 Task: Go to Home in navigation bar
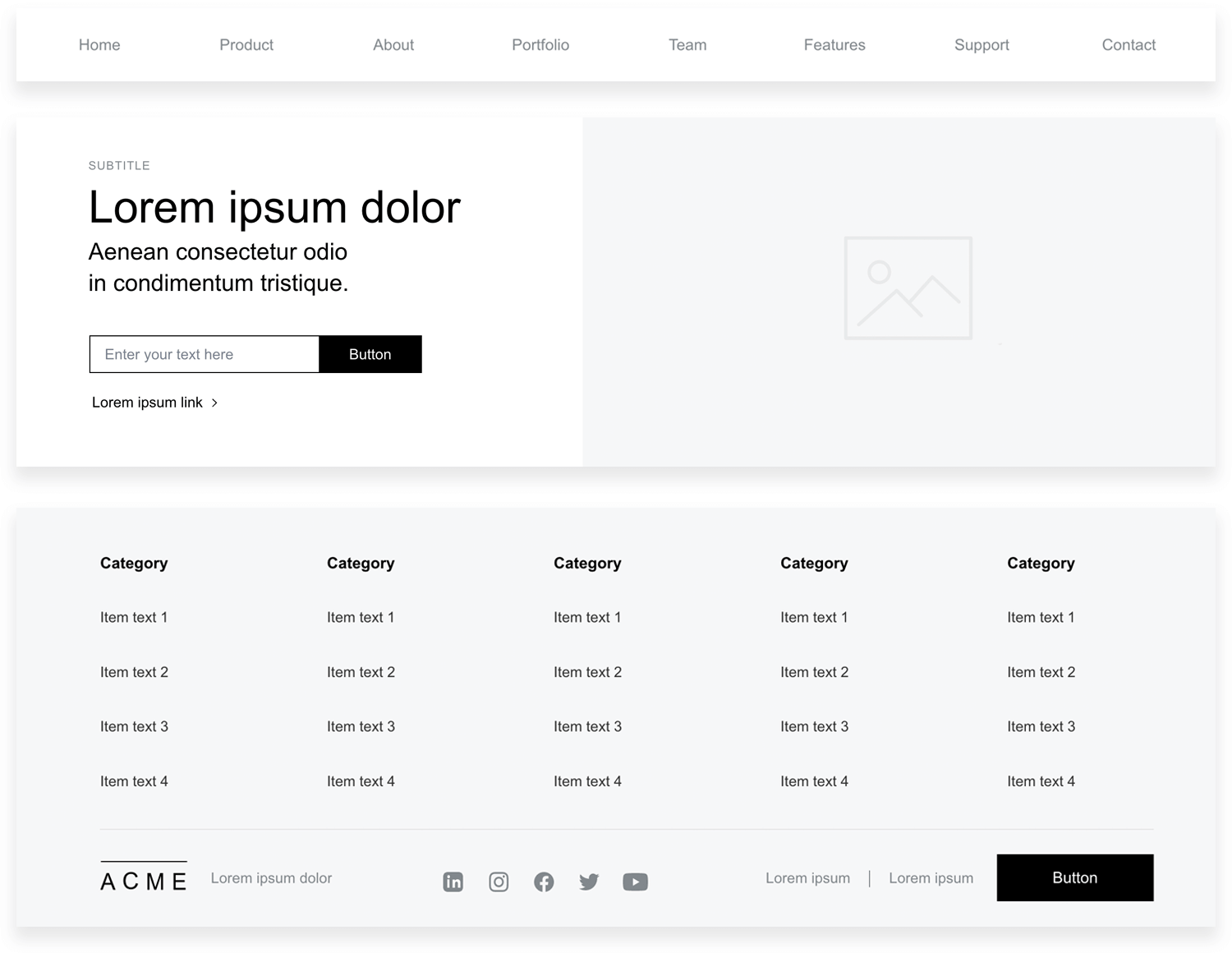pos(99,45)
